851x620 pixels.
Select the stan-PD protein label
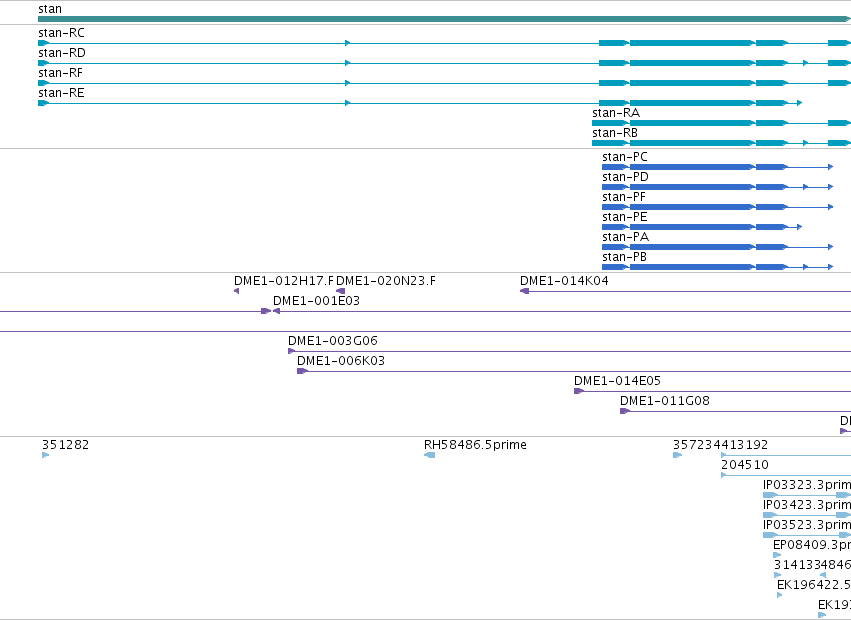point(625,177)
